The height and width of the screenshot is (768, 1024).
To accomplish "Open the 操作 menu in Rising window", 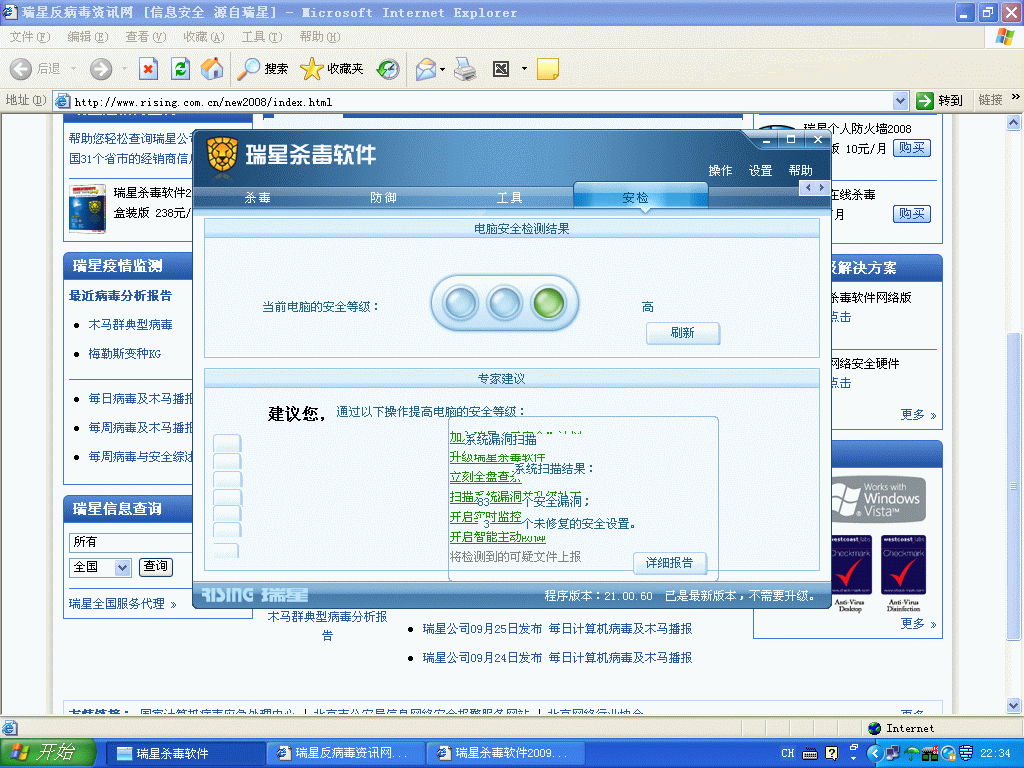I will coord(720,170).
